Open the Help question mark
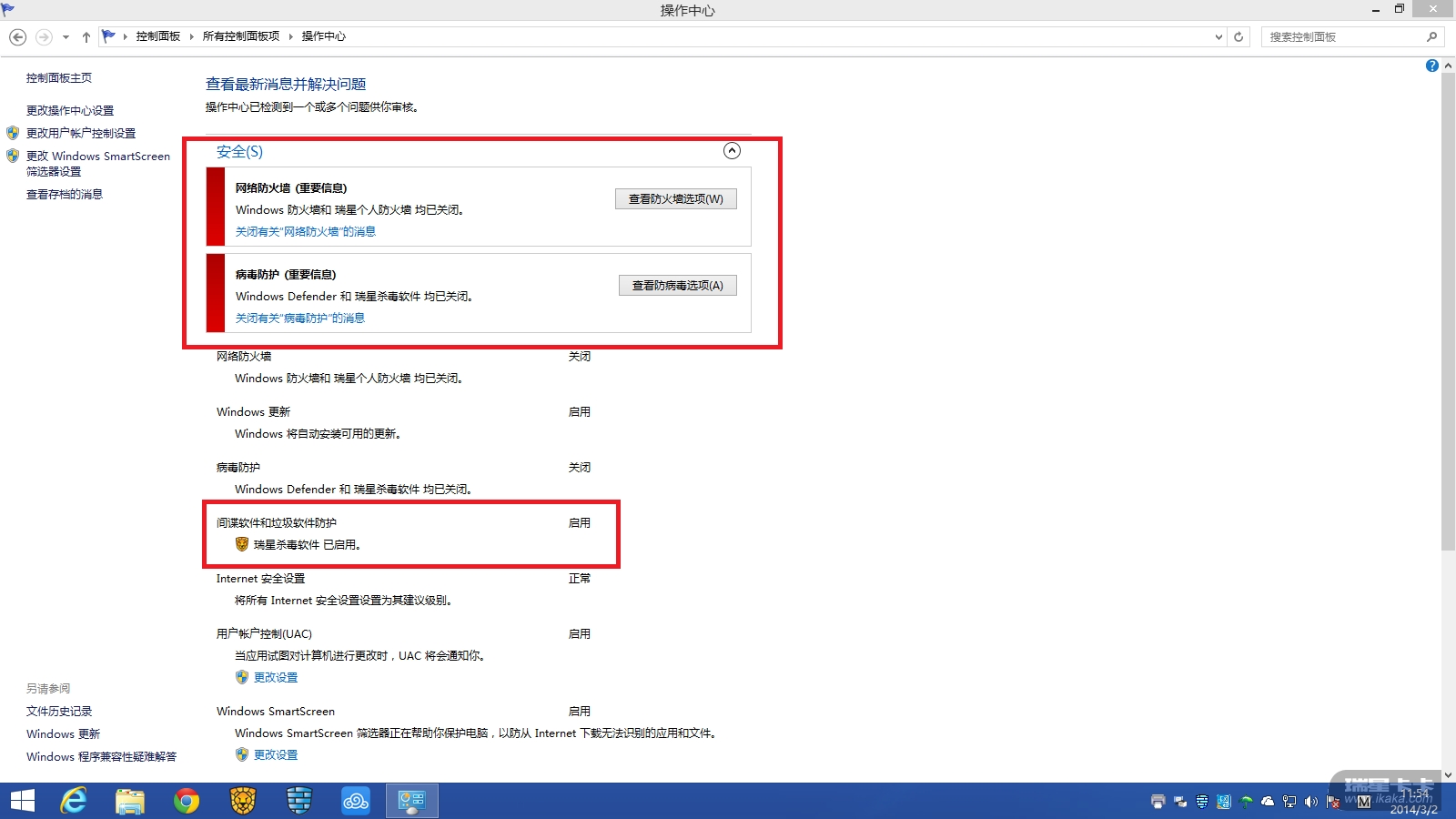Screen dimensions: 1456x819 [x=1431, y=66]
